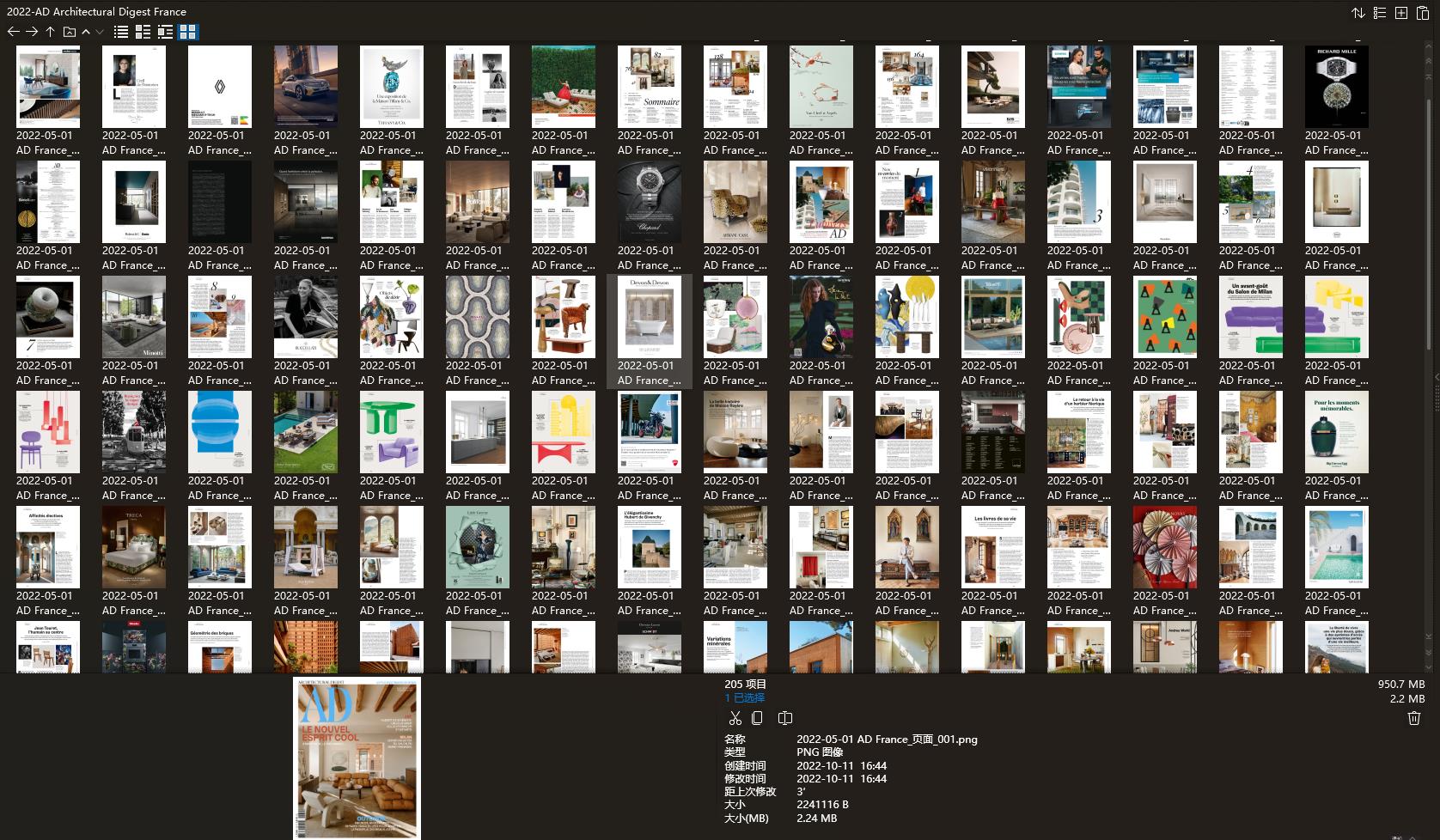
Task: Expand the down chevron beside the folder icon
Action: click(99, 32)
